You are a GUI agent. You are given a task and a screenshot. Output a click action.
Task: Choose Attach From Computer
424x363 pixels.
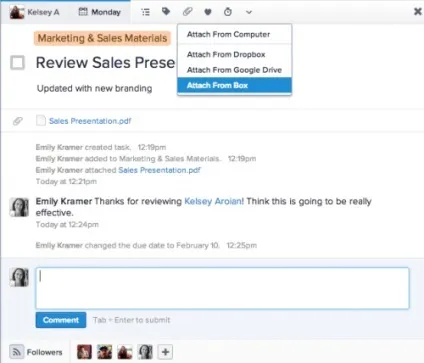[x=234, y=34]
